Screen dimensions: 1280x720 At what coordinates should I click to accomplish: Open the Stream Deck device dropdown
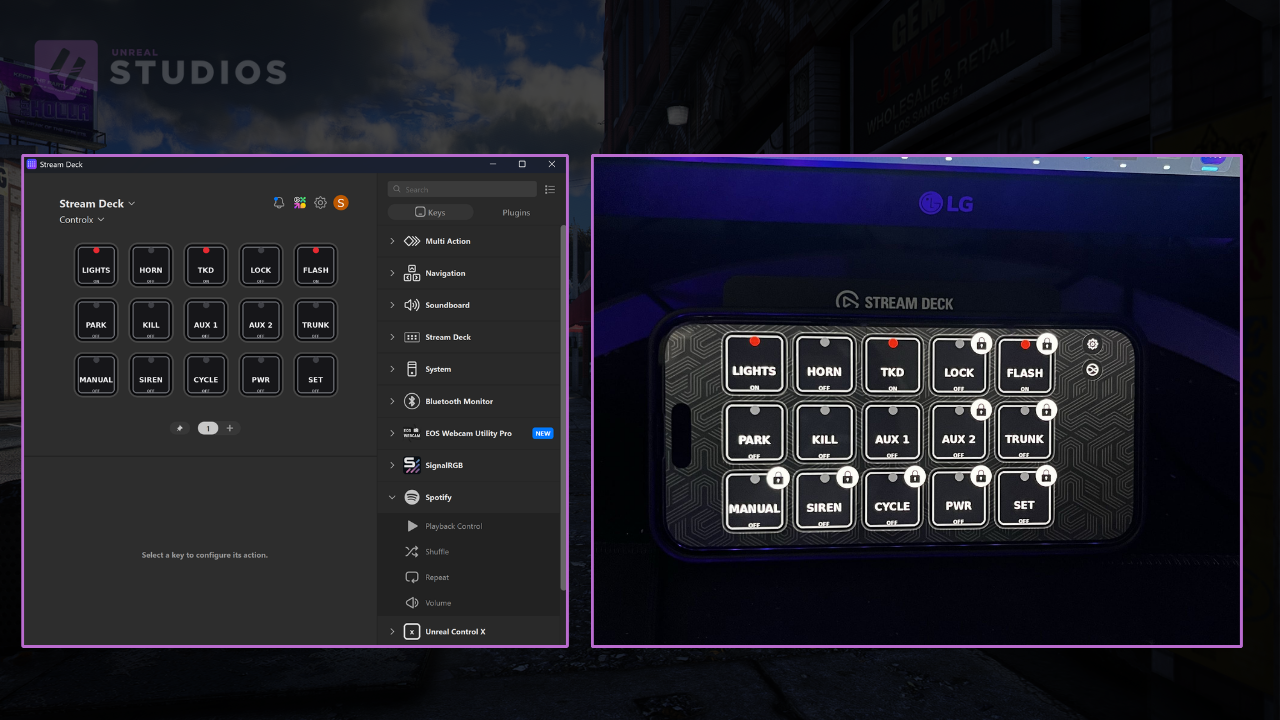[x=97, y=203]
